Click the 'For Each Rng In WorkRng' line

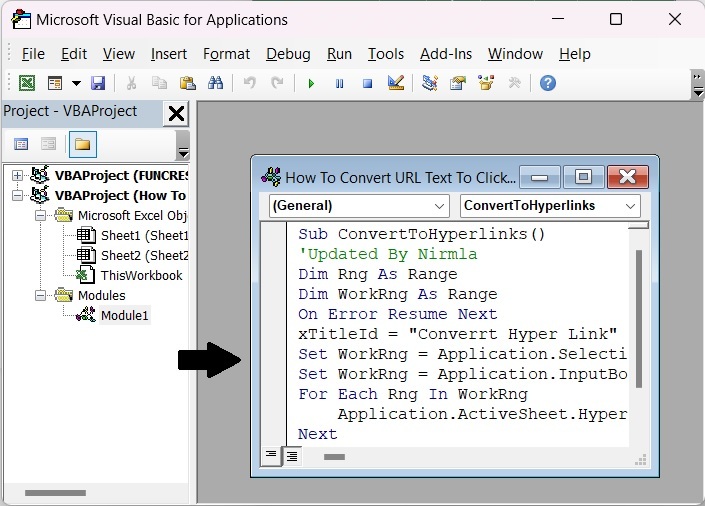pos(413,394)
